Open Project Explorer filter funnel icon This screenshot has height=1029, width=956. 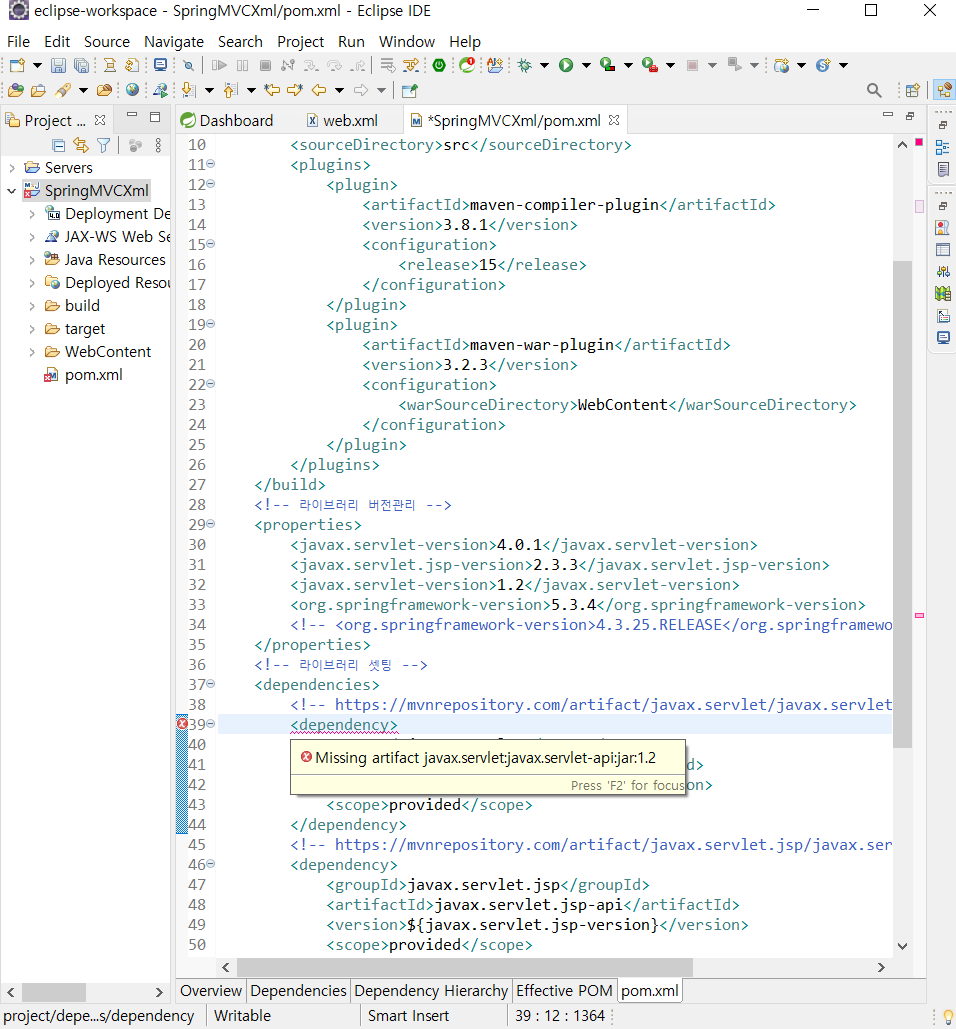click(x=103, y=145)
